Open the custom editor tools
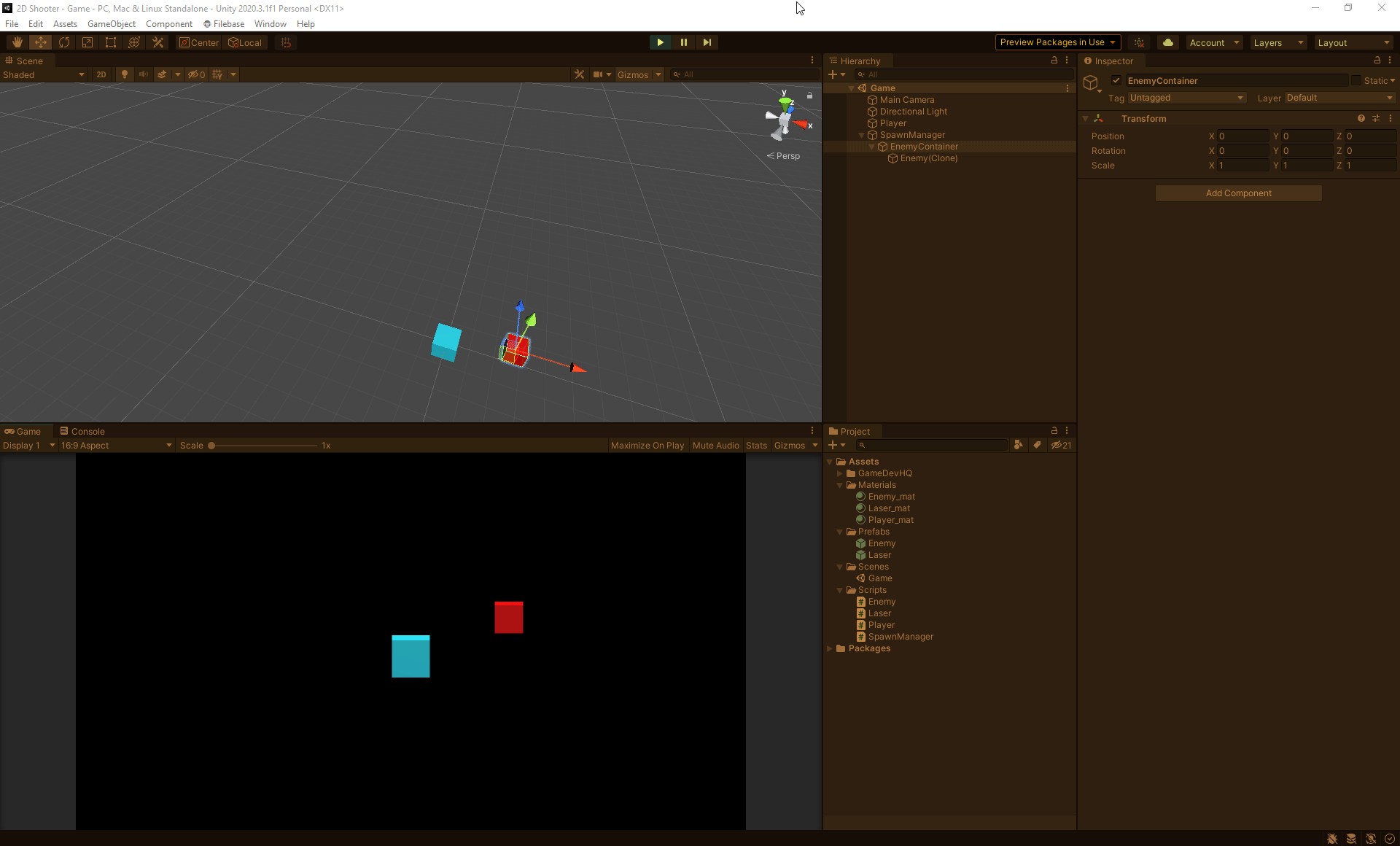The height and width of the screenshot is (846, 1400). click(157, 42)
